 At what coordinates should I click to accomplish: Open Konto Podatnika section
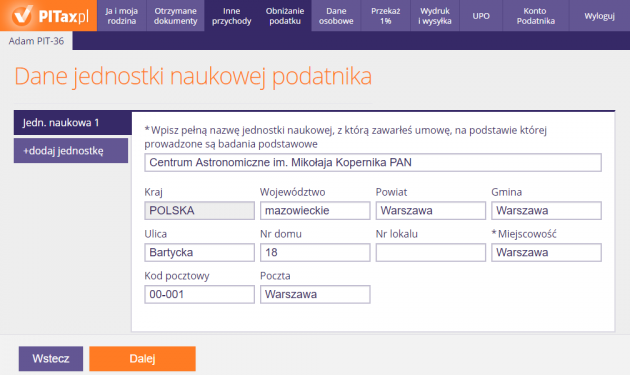(536, 16)
